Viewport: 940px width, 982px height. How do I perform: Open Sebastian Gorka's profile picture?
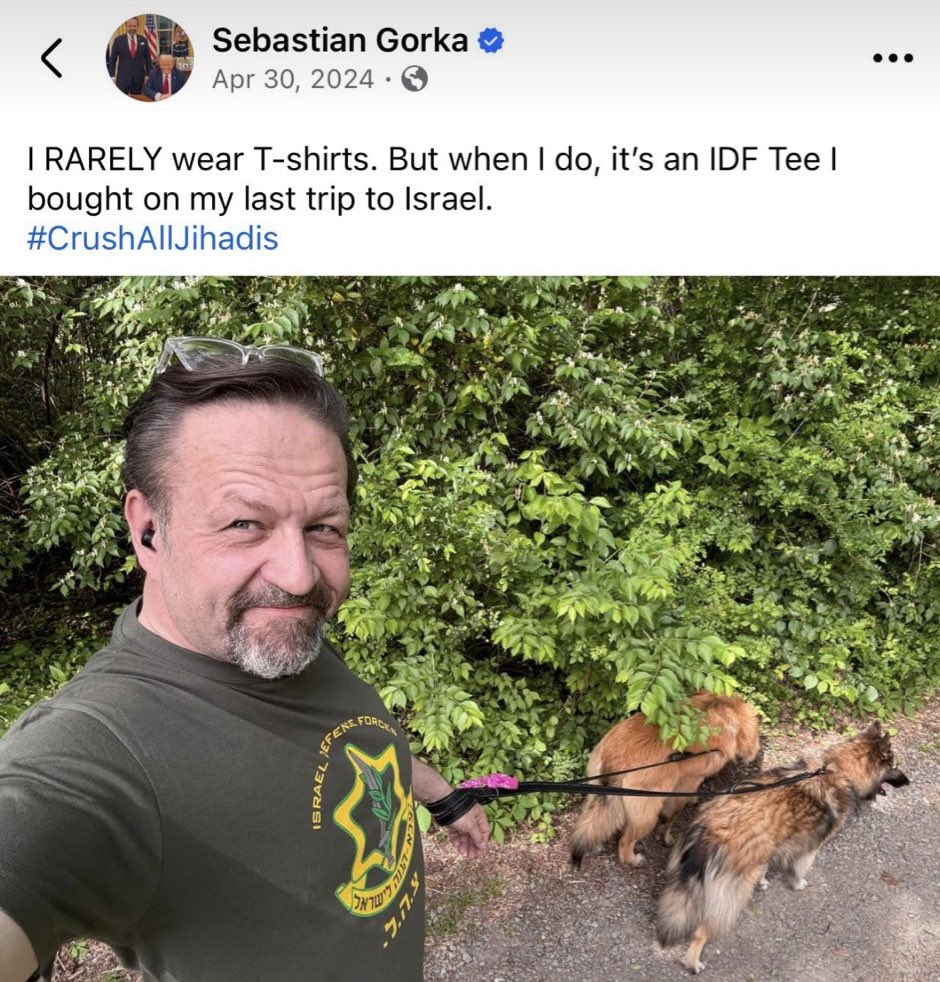pyautogui.click(x=149, y=58)
